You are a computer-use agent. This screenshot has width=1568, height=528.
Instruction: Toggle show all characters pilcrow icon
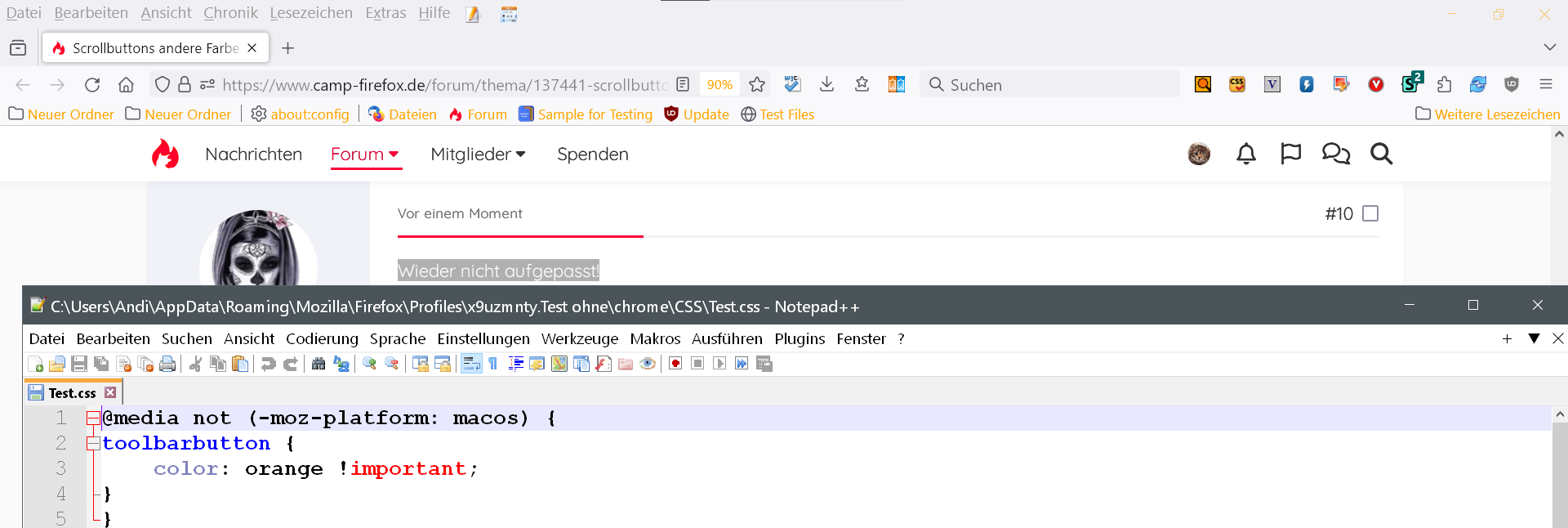tap(493, 364)
